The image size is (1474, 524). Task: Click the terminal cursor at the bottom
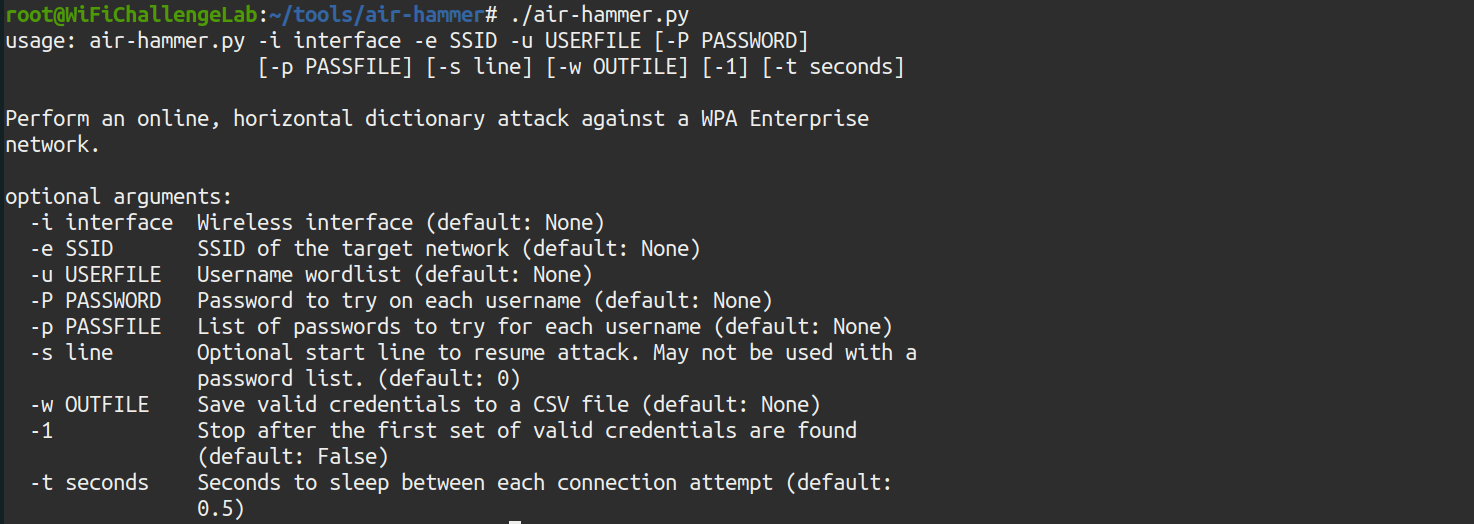click(515, 521)
